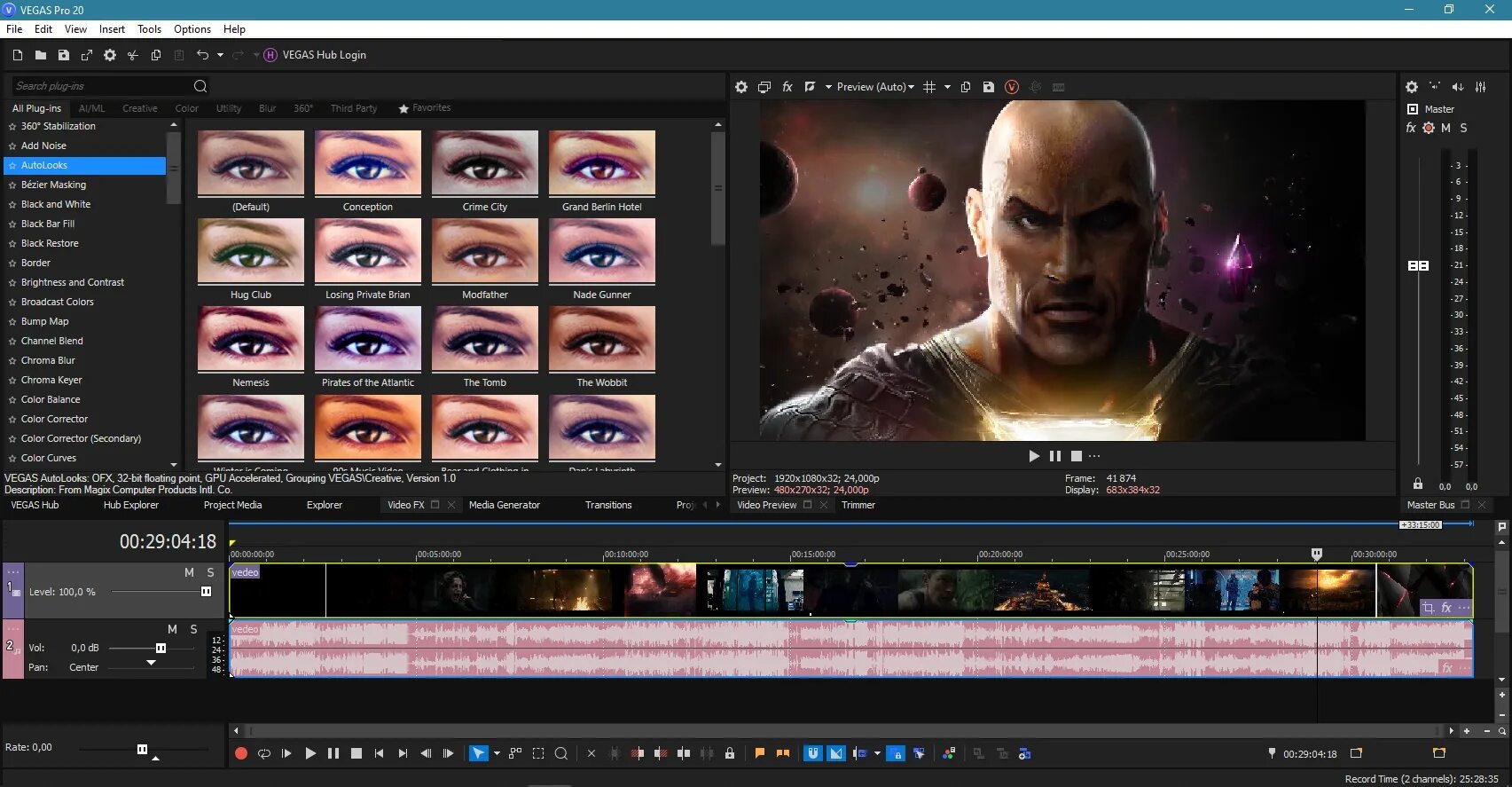1512x787 pixels.
Task: Toggle Enable Snapping magnet button
Action: pyautogui.click(x=812, y=753)
